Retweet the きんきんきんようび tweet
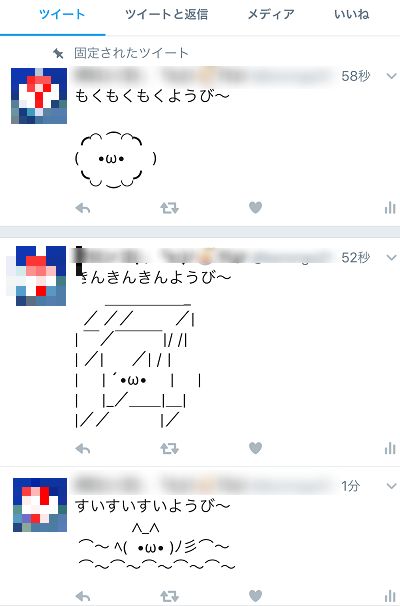The height and width of the screenshot is (606, 400). [169, 449]
